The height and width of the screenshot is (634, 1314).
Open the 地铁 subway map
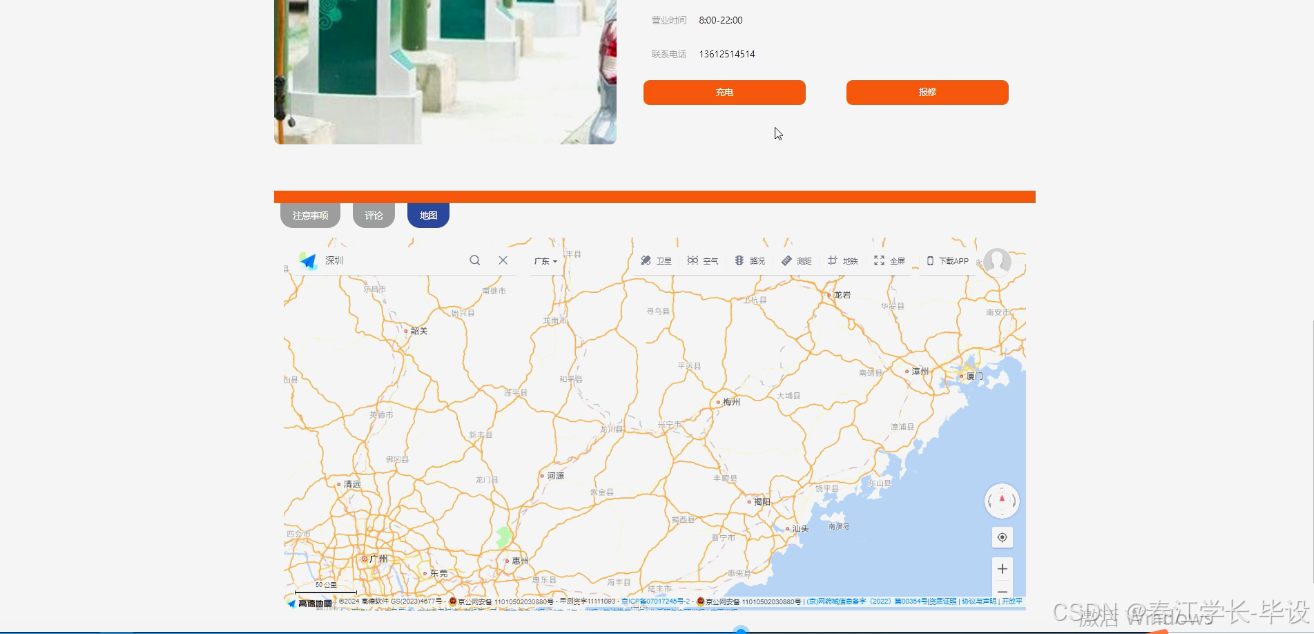point(843,261)
